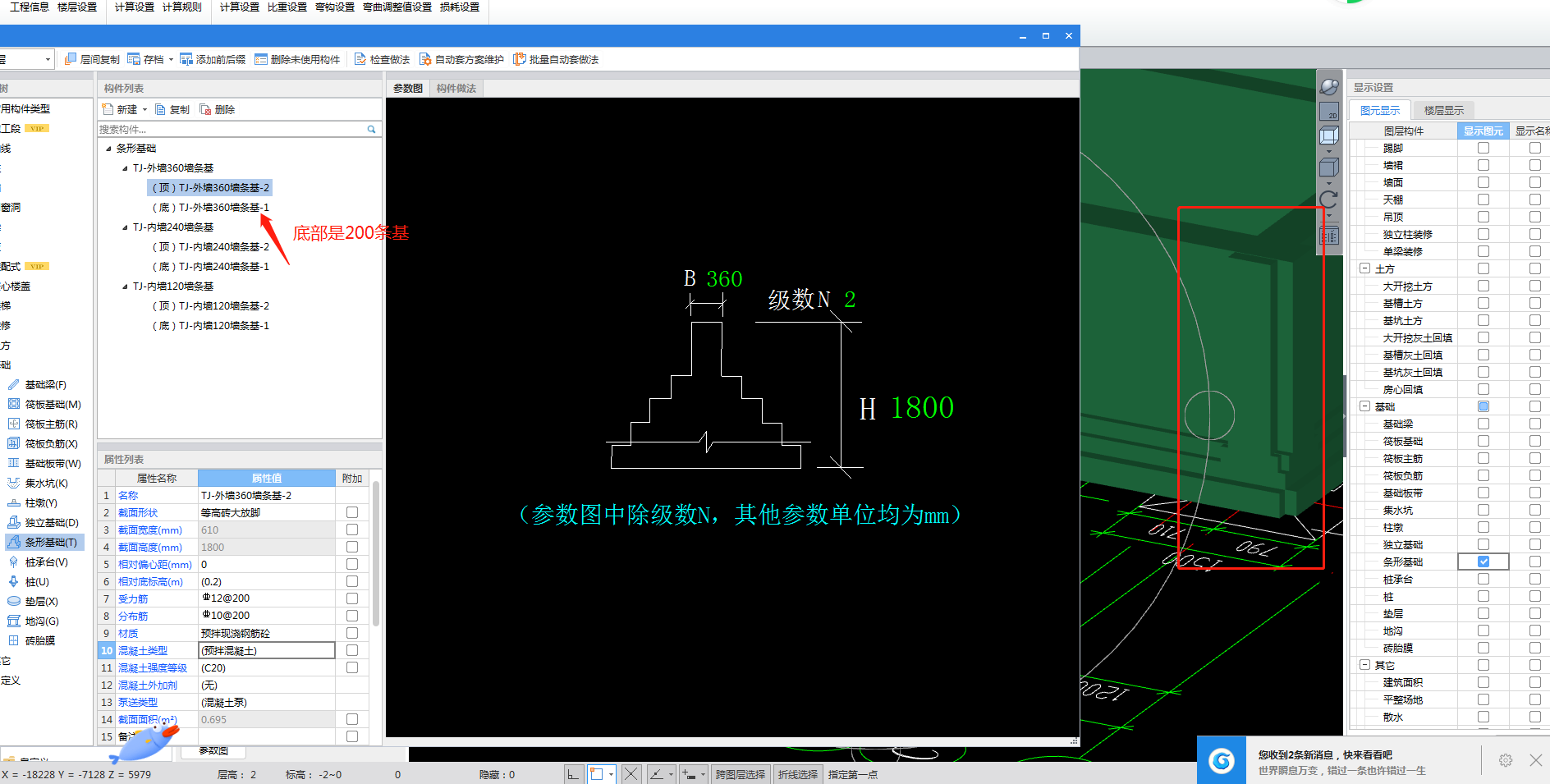Click the intersection snap X icon in the status bar
This screenshot has height=784, width=1550.
coord(631,774)
